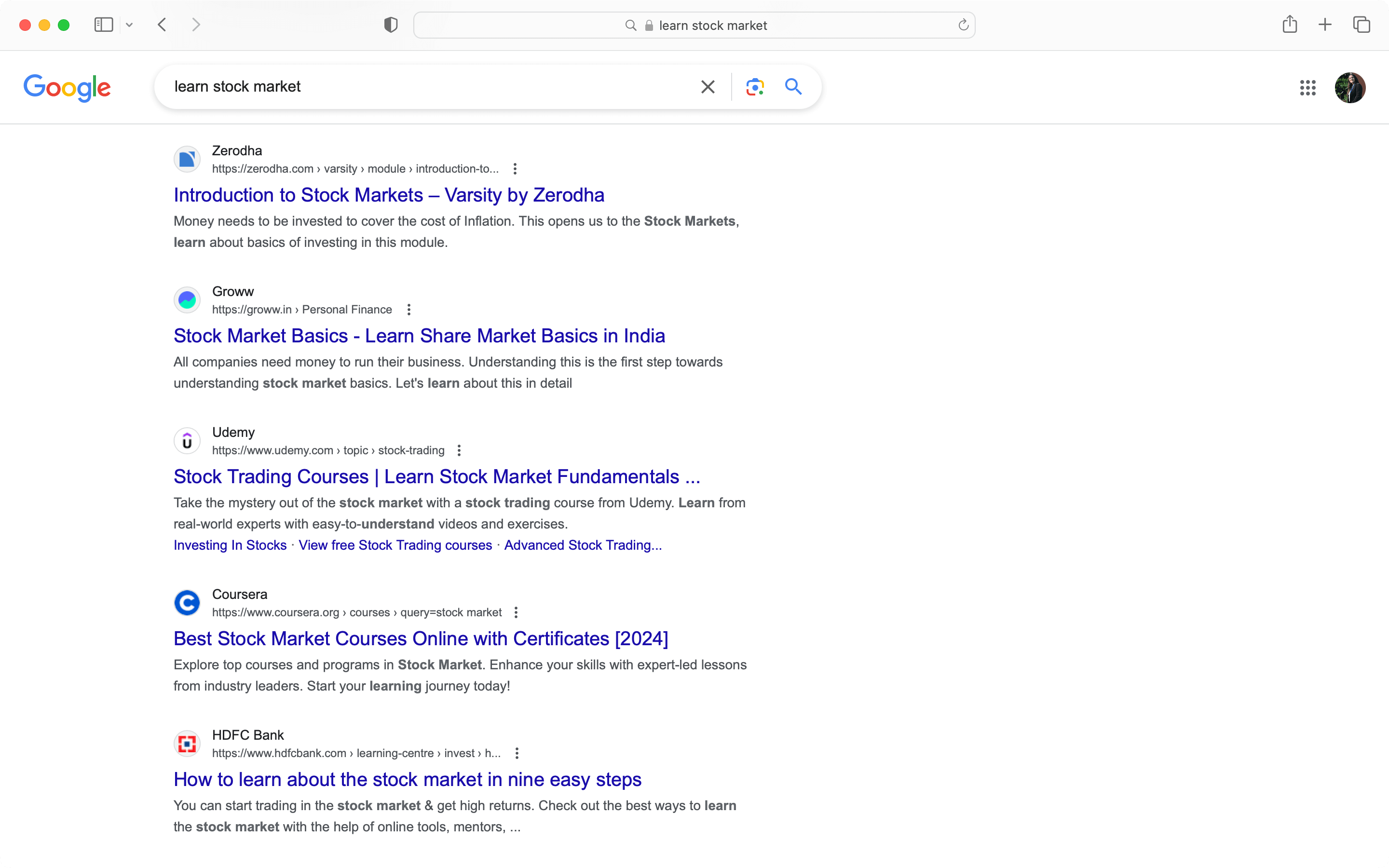The image size is (1389, 868).
Task: Open How to learn about stock market link
Action: click(x=408, y=780)
